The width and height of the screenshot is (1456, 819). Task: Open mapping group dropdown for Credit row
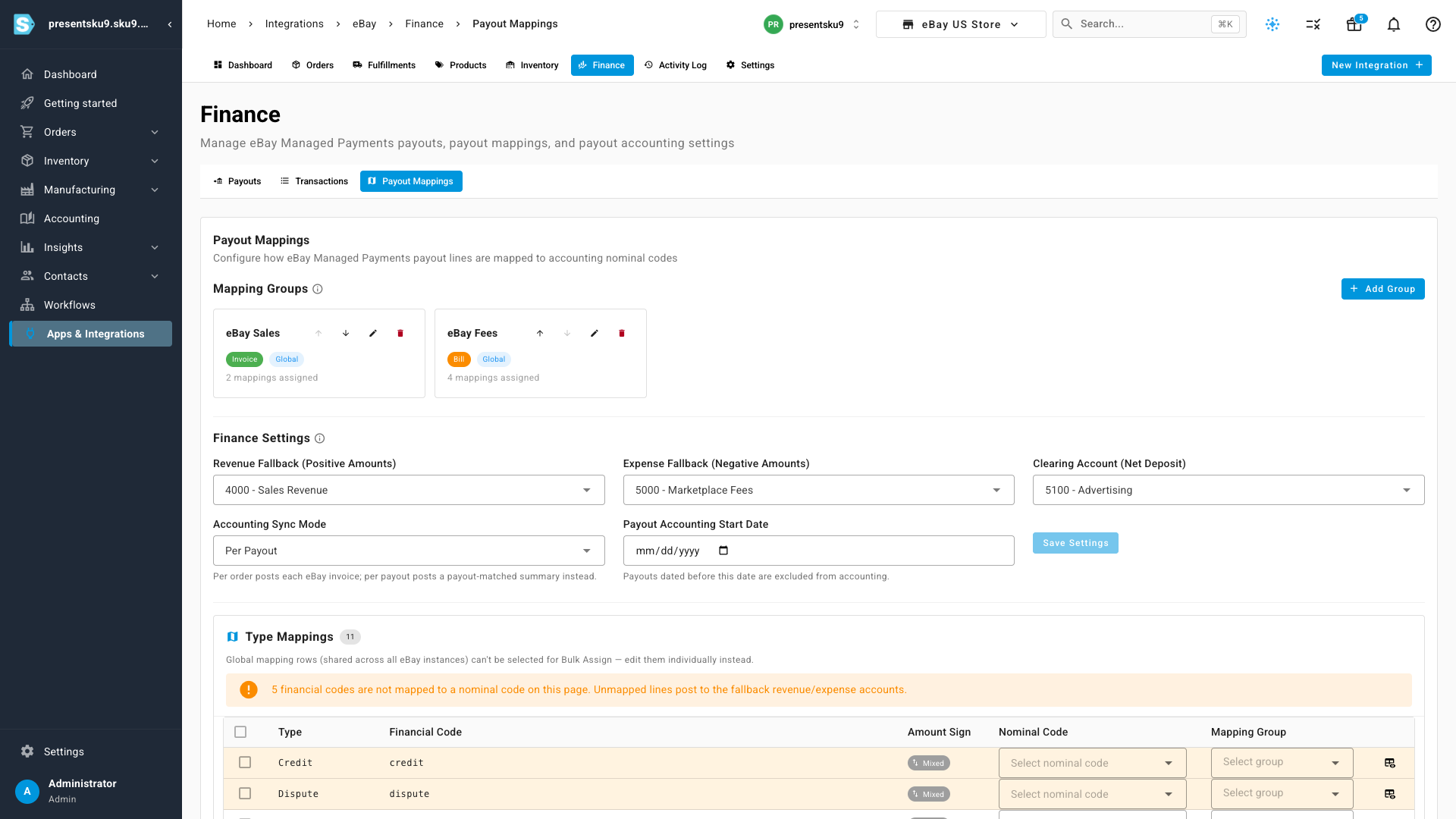click(x=1282, y=763)
